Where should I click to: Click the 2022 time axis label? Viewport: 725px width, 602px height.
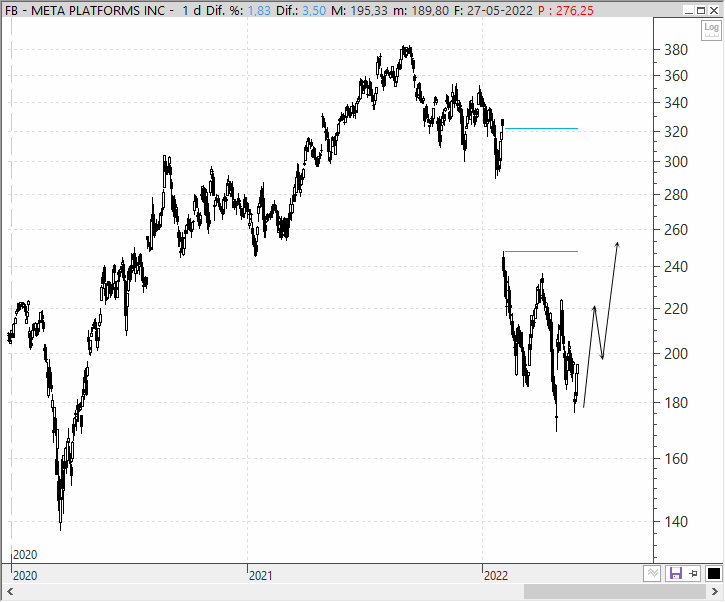pyautogui.click(x=496, y=576)
